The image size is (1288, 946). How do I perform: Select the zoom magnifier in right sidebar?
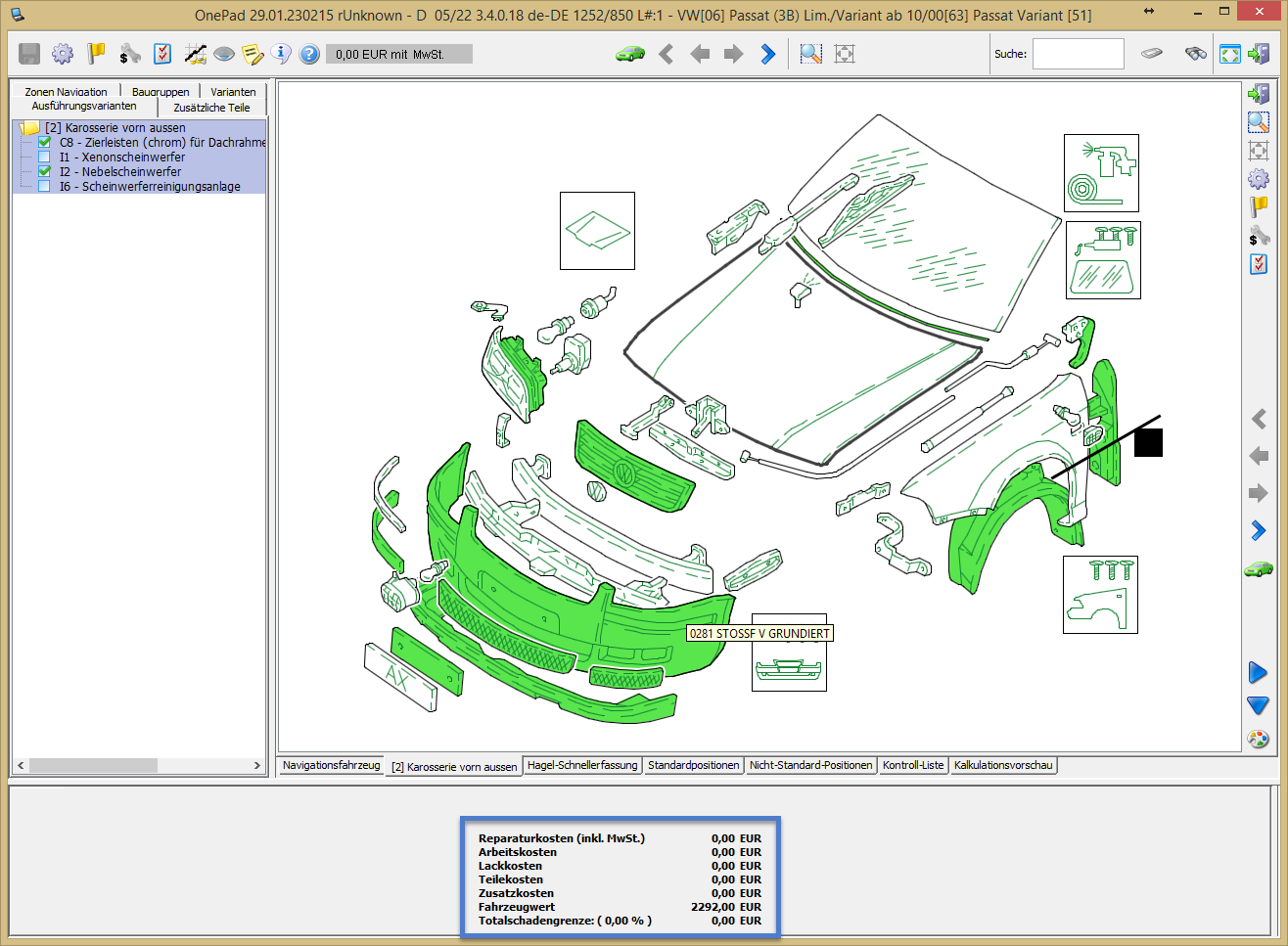[1259, 122]
